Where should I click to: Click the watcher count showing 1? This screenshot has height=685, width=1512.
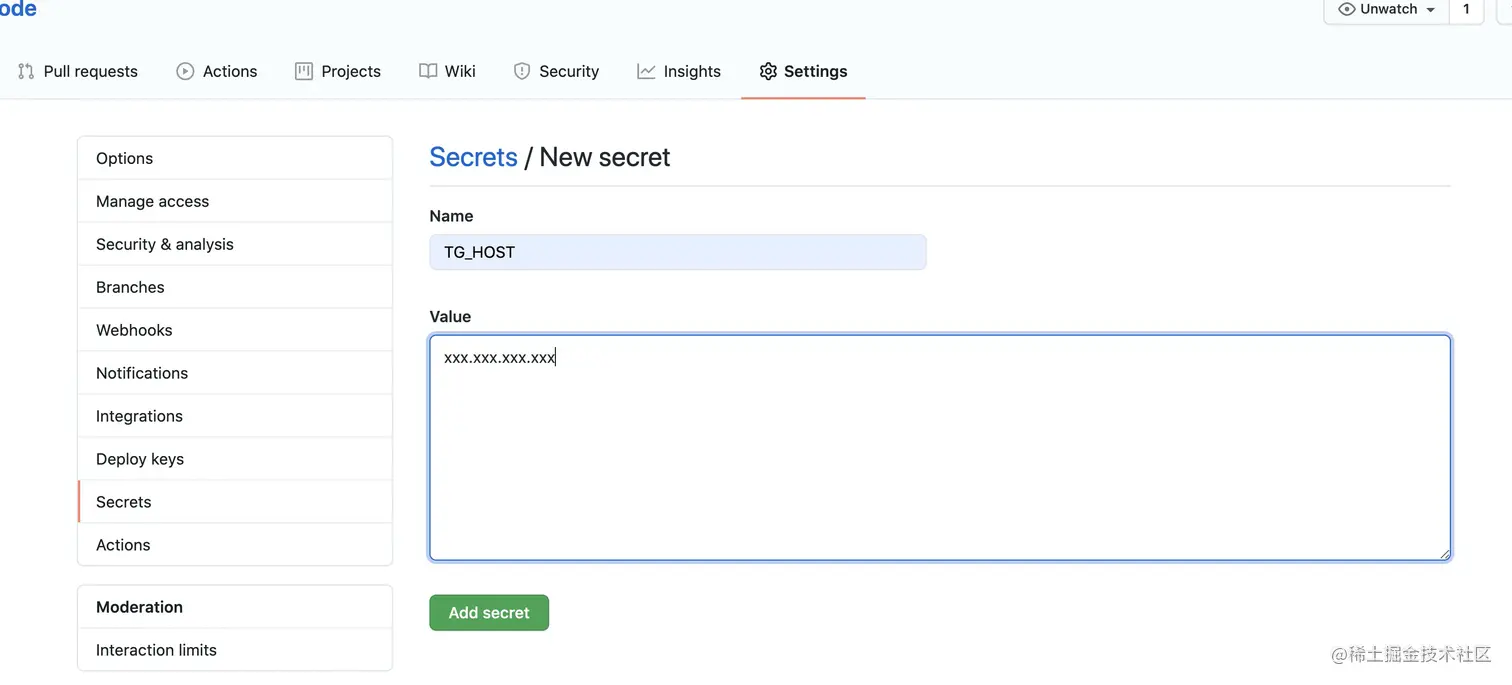(x=1466, y=9)
